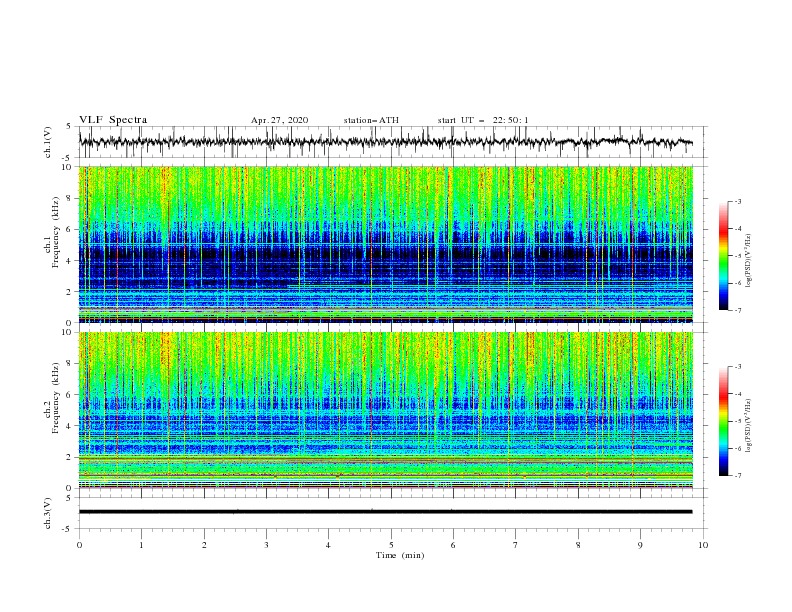Click the ch.1 spectrogram panel
The width and height of the screenshot is (792, 612).
385,244
